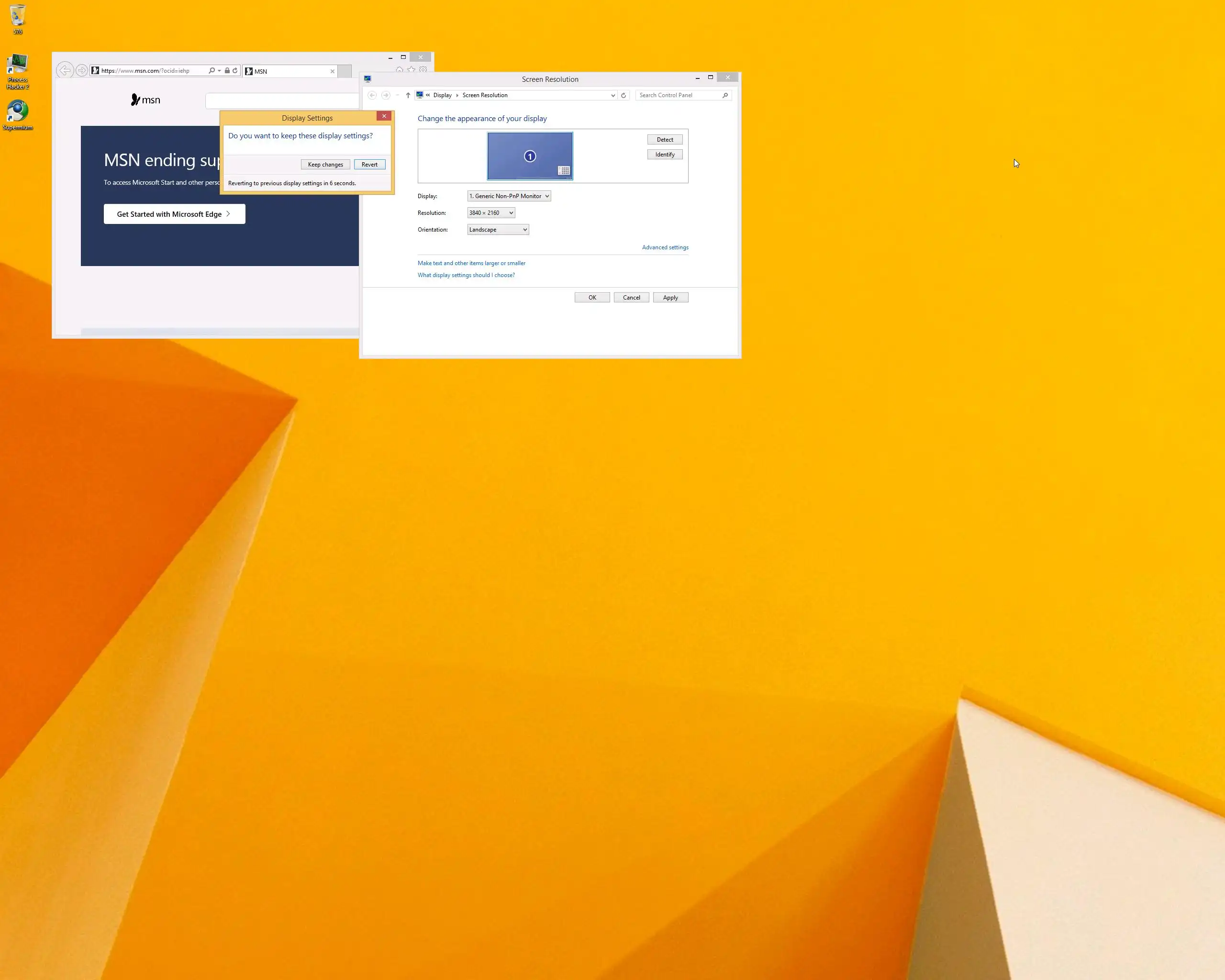Image resolution: width=1225 pixels, height=980 pixels.
Task: Launch the Supermium browser shortcut
Action: 18,112
